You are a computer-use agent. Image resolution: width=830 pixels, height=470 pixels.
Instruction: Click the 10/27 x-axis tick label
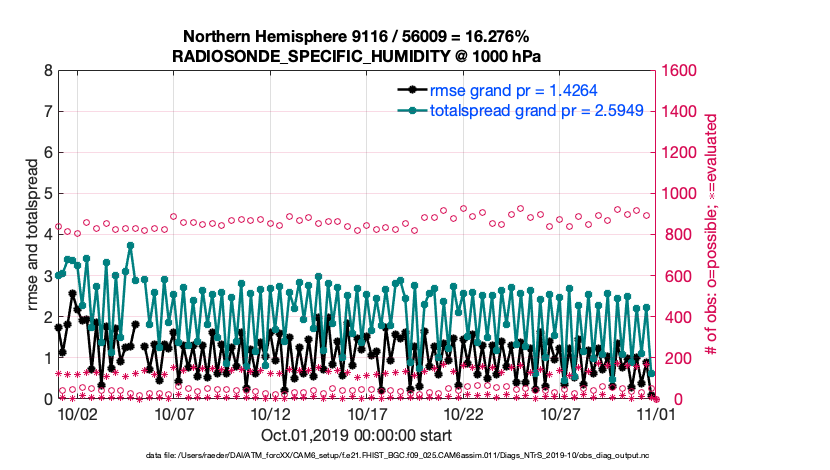560,413
